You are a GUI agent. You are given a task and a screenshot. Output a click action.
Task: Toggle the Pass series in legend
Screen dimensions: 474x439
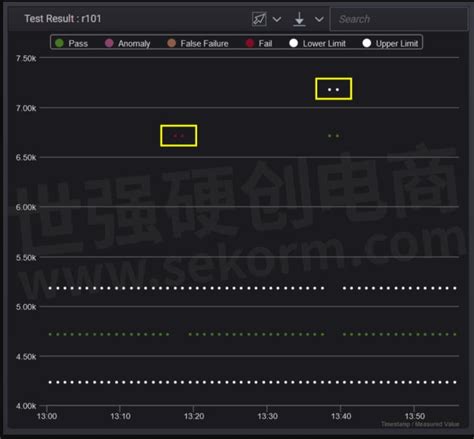point(71,43)
